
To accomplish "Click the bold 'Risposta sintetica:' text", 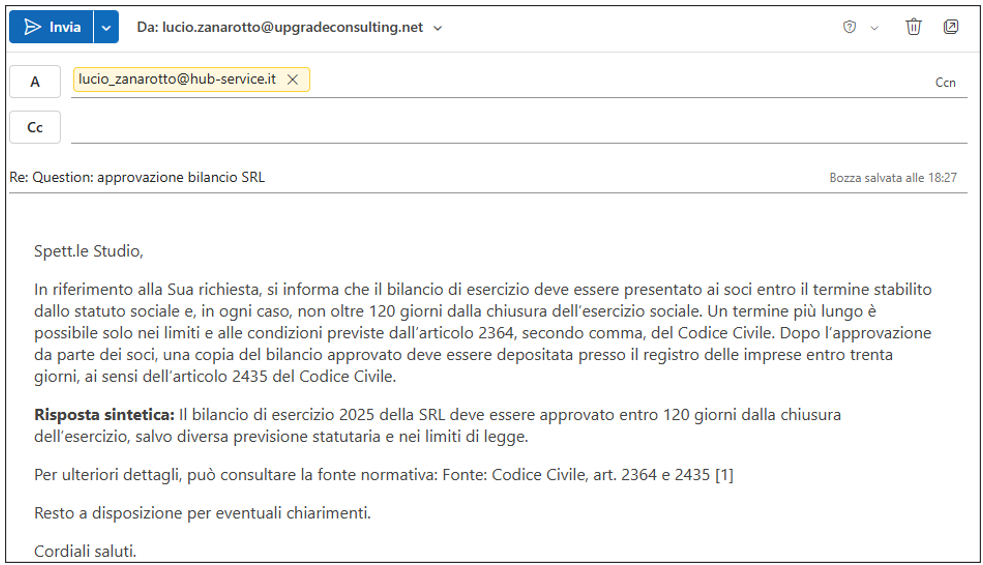I will coord(104,414).
